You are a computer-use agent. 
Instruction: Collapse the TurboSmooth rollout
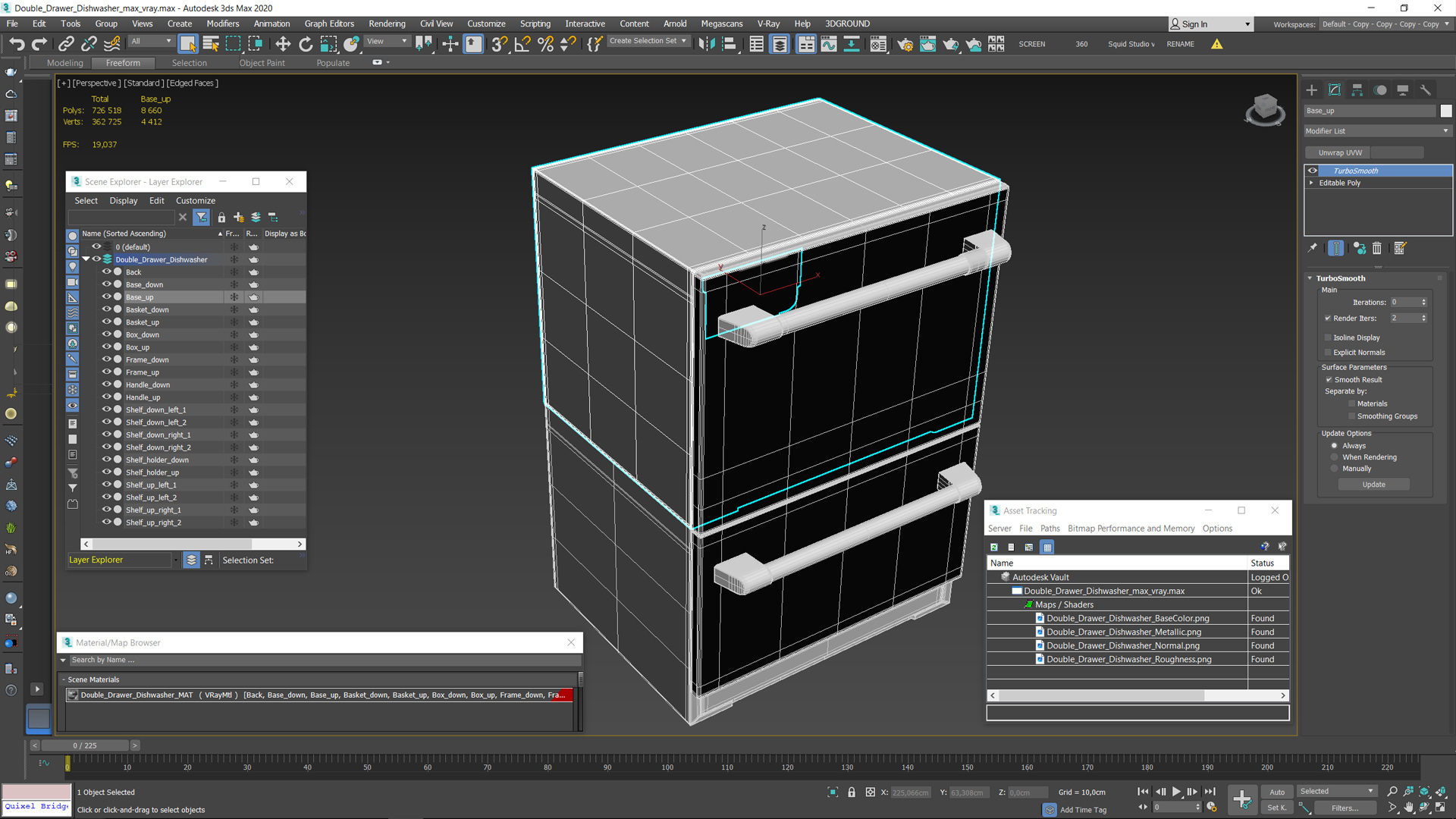point(1310,278)
